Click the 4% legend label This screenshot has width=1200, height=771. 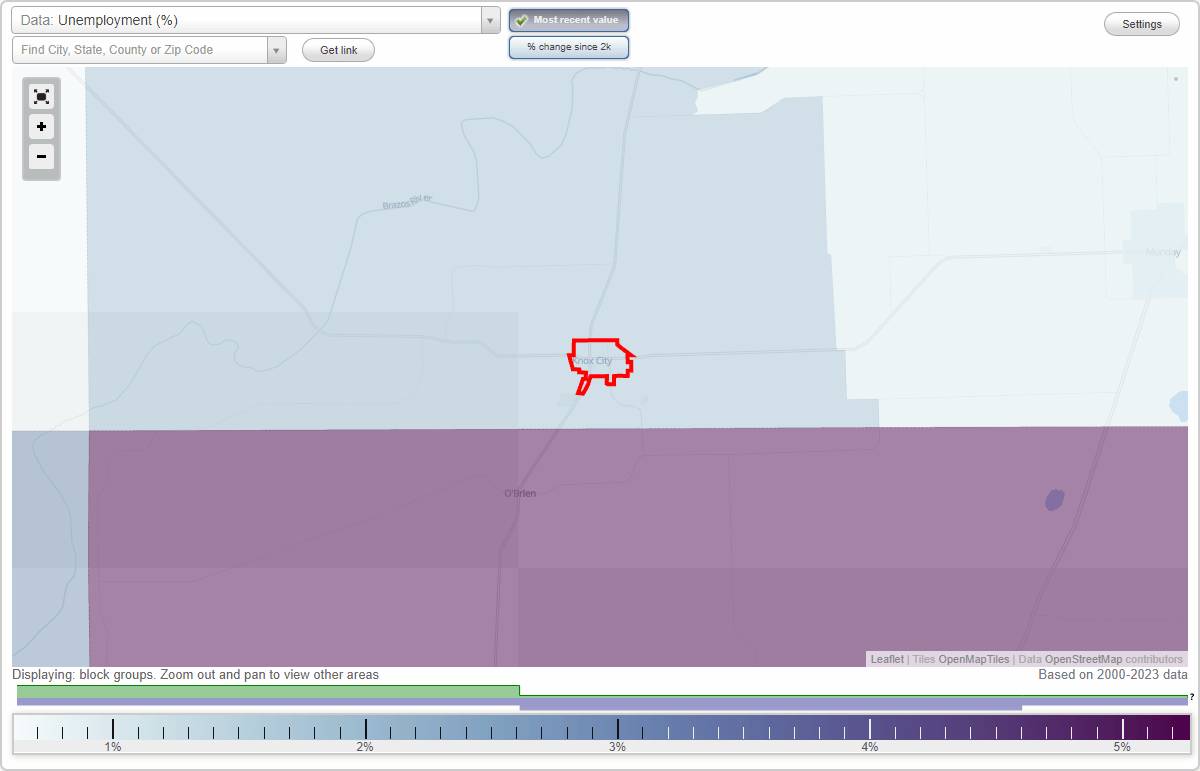(x=870, y=747)
